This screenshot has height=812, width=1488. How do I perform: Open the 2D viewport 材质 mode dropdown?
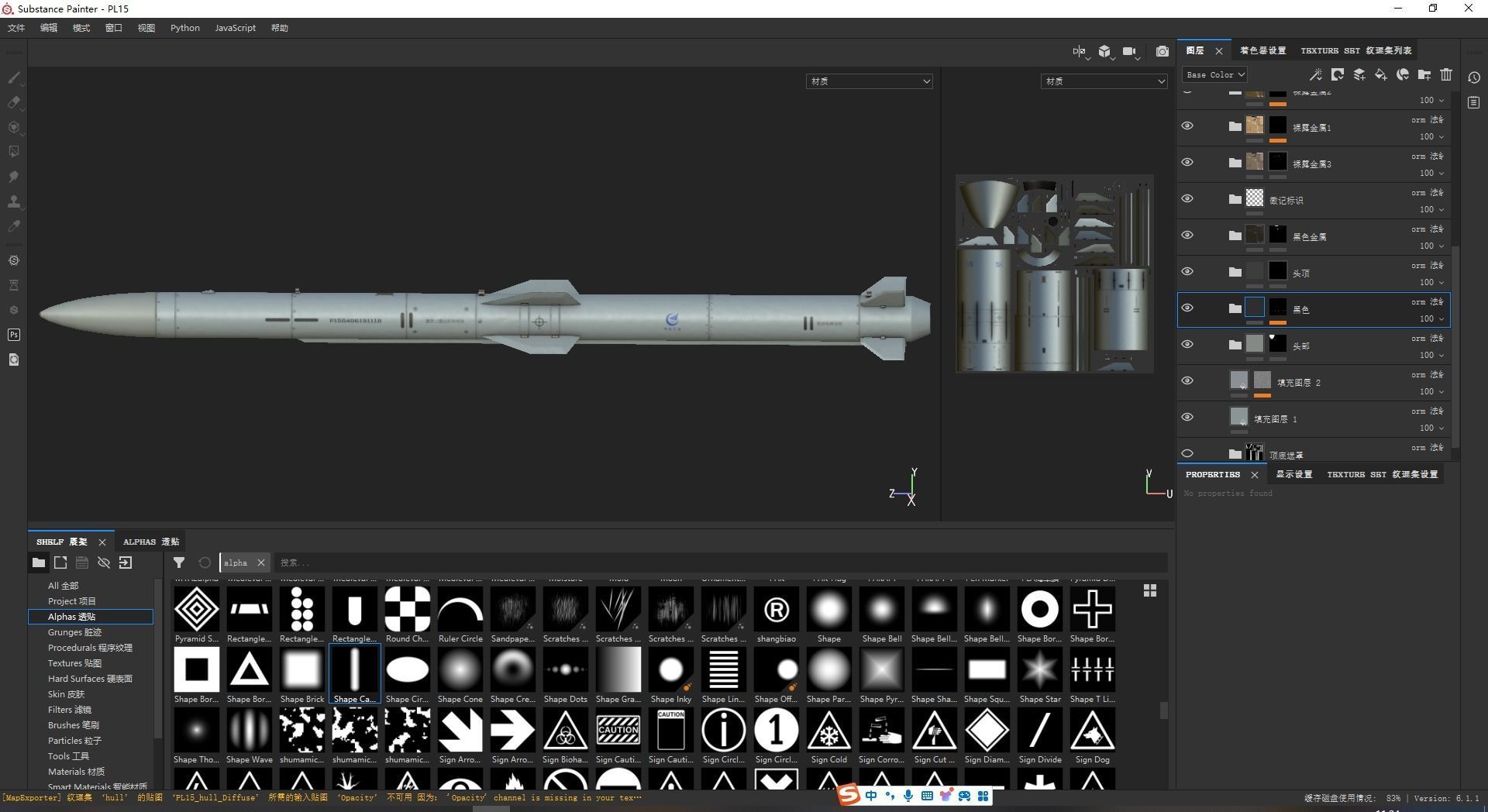coord(1104,81)
